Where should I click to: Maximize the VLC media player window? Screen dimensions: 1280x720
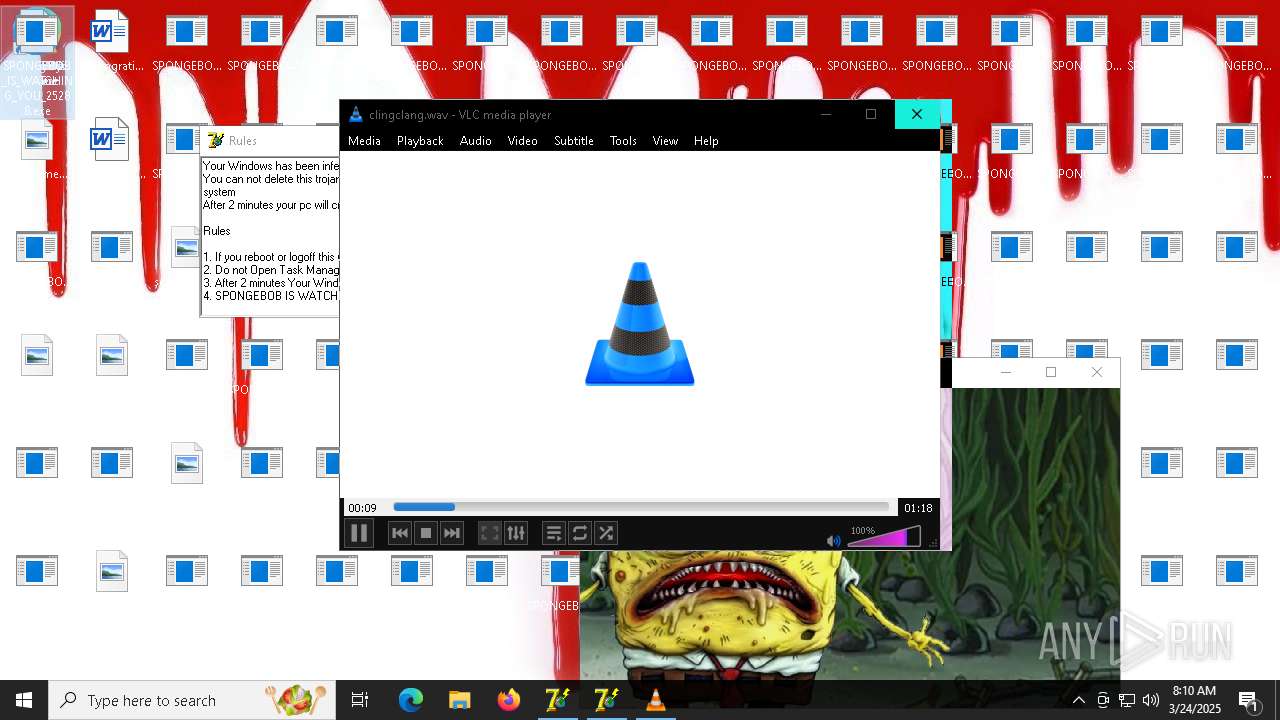click(x=871, y=114)
